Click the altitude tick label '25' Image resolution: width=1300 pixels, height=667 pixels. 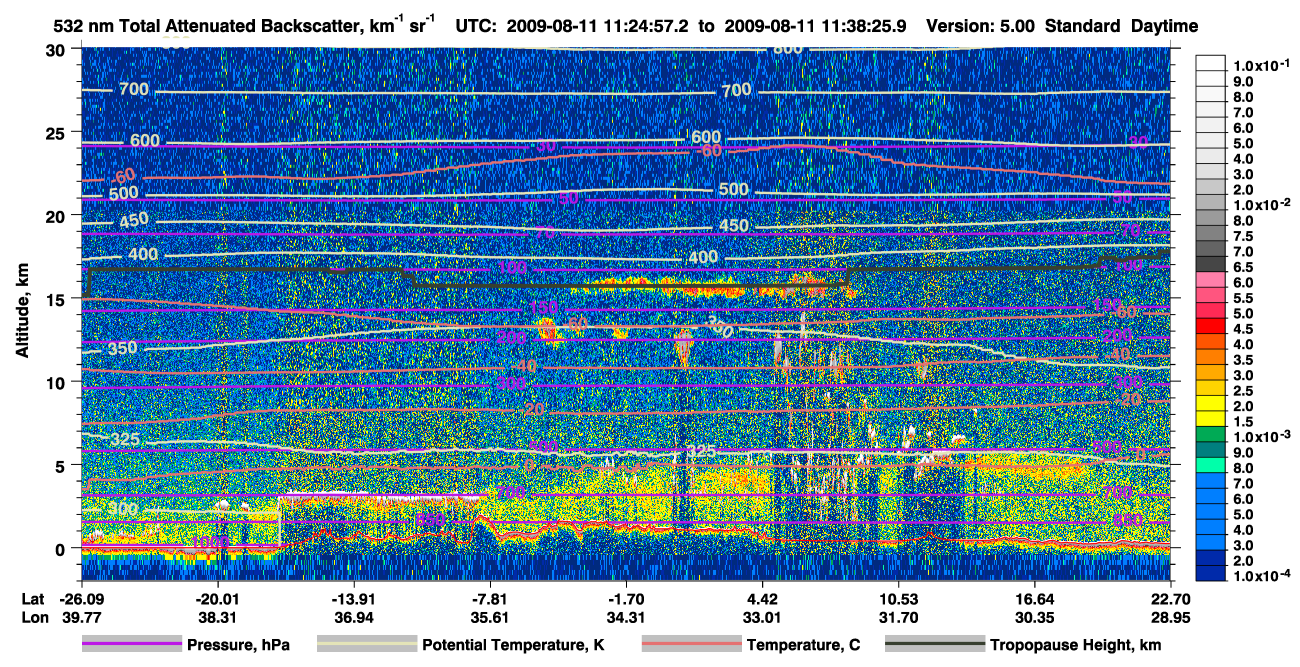point(56,132)
